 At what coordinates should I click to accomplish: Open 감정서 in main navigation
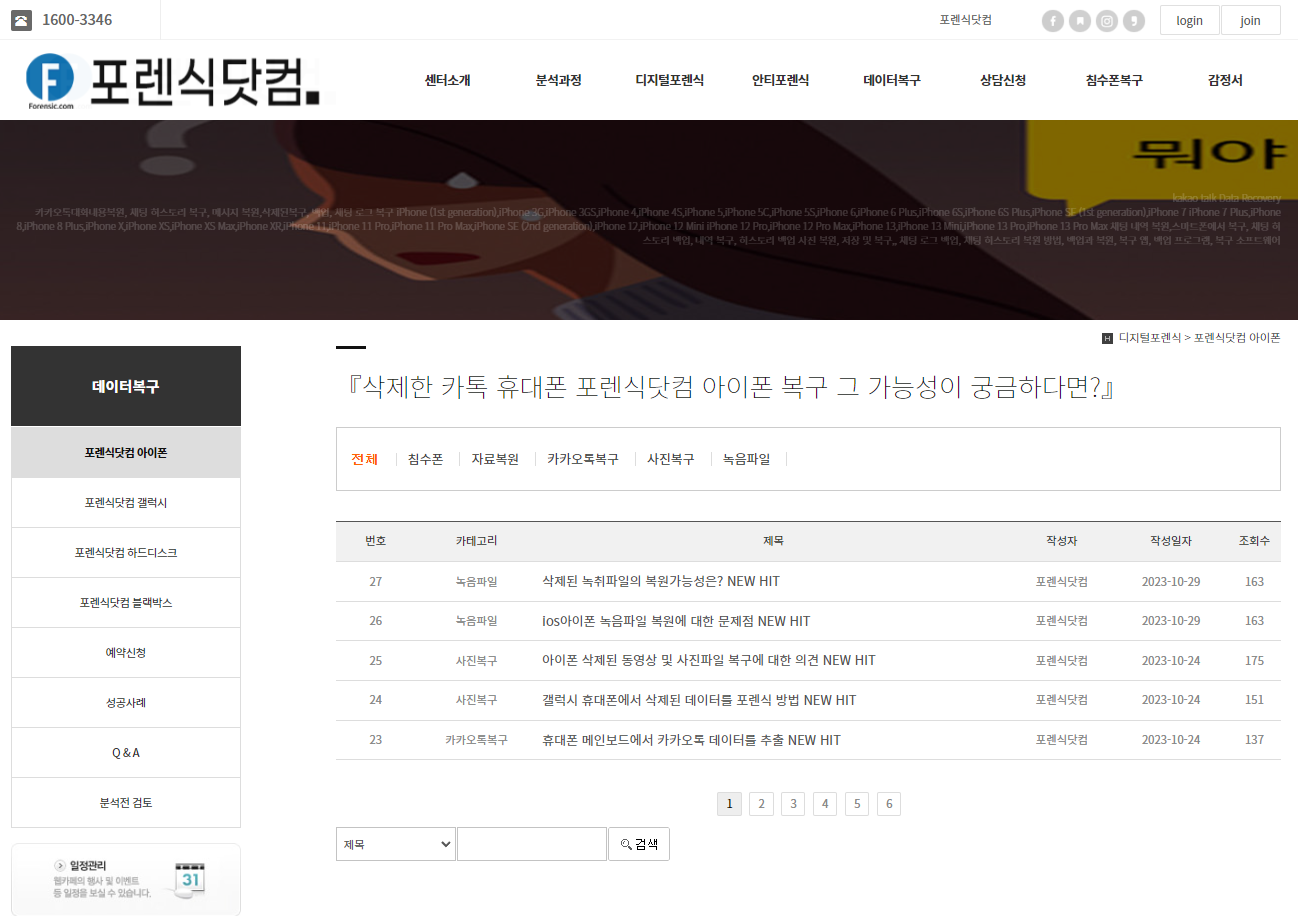pos(1225,80)
